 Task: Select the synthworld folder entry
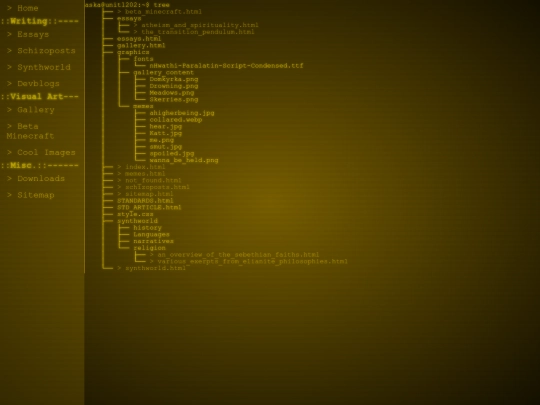click(x=137, y=221)
